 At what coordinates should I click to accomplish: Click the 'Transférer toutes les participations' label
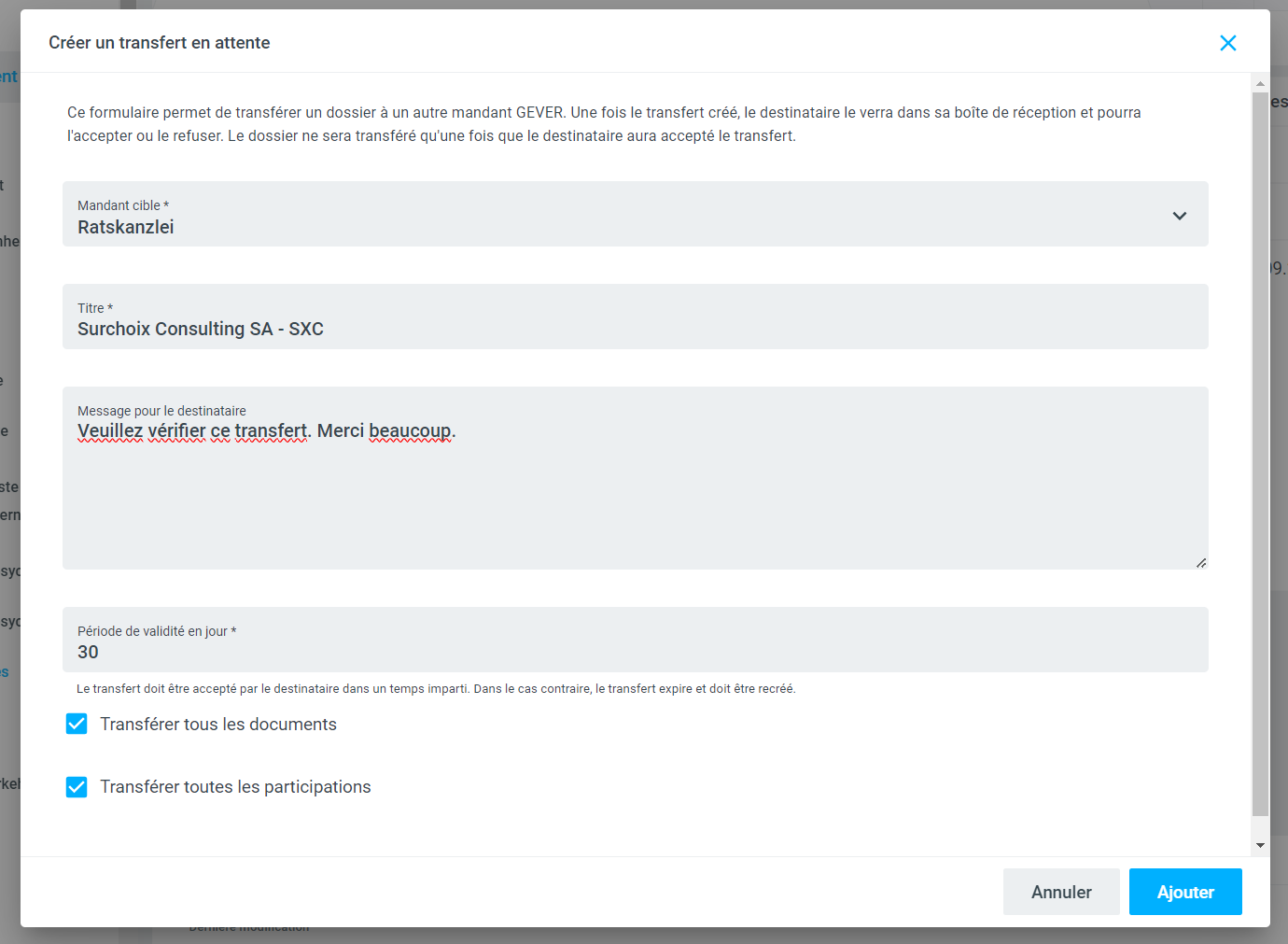click(235, 787)
